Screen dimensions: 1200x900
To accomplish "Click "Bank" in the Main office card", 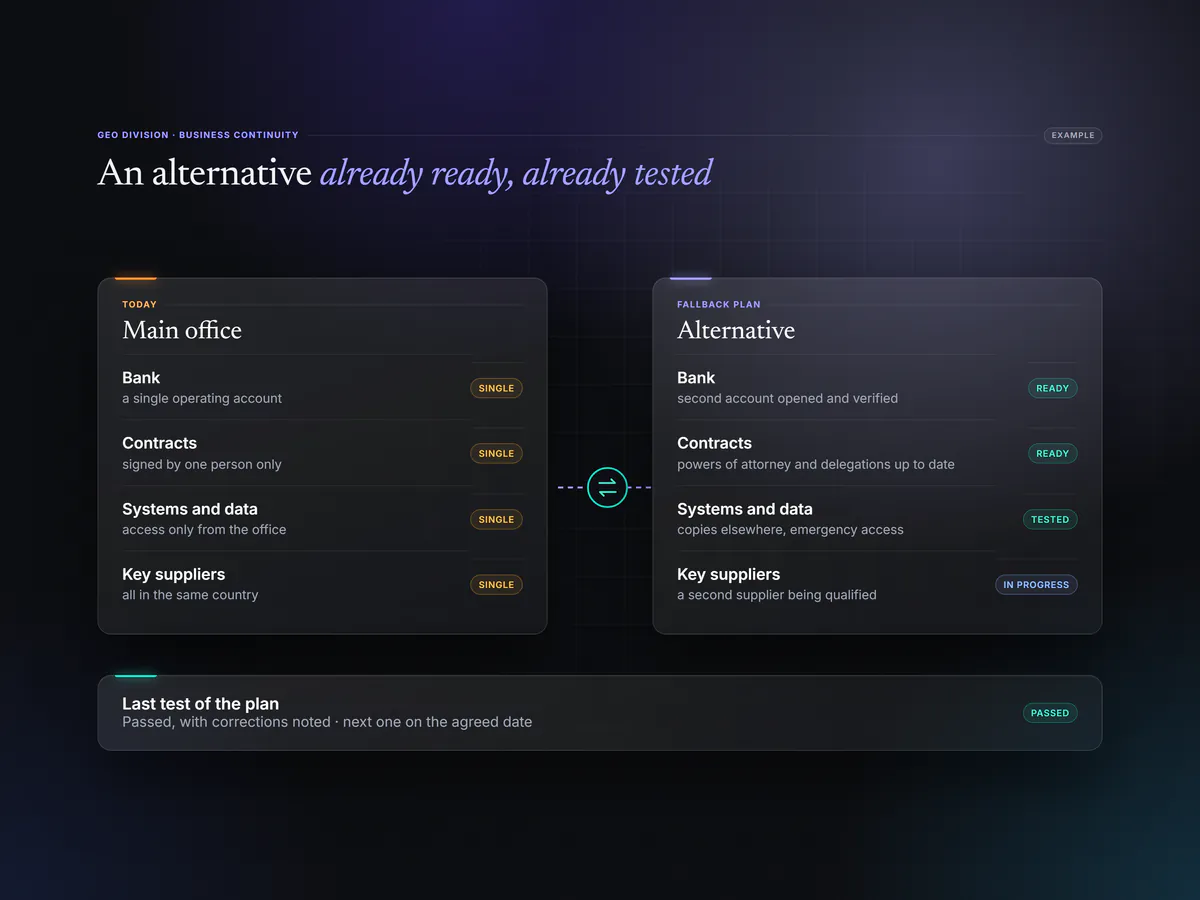I will [141, 378].
